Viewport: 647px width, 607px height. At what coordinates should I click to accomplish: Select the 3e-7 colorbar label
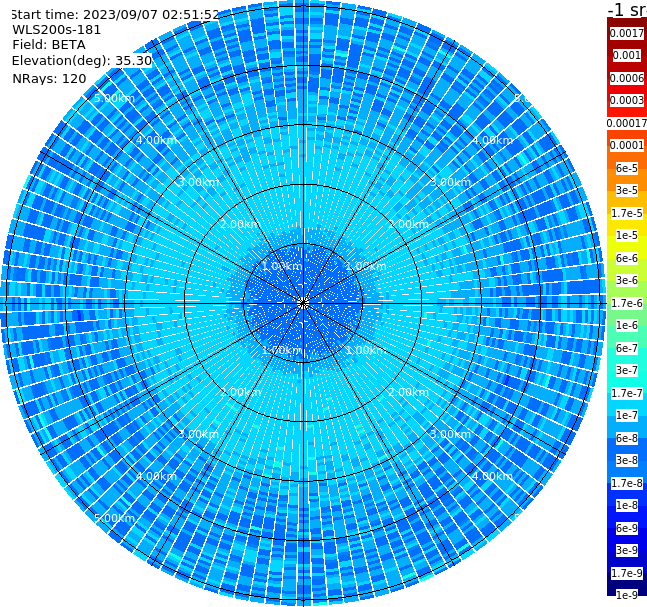pyautogui.click(x=627, y=371)
